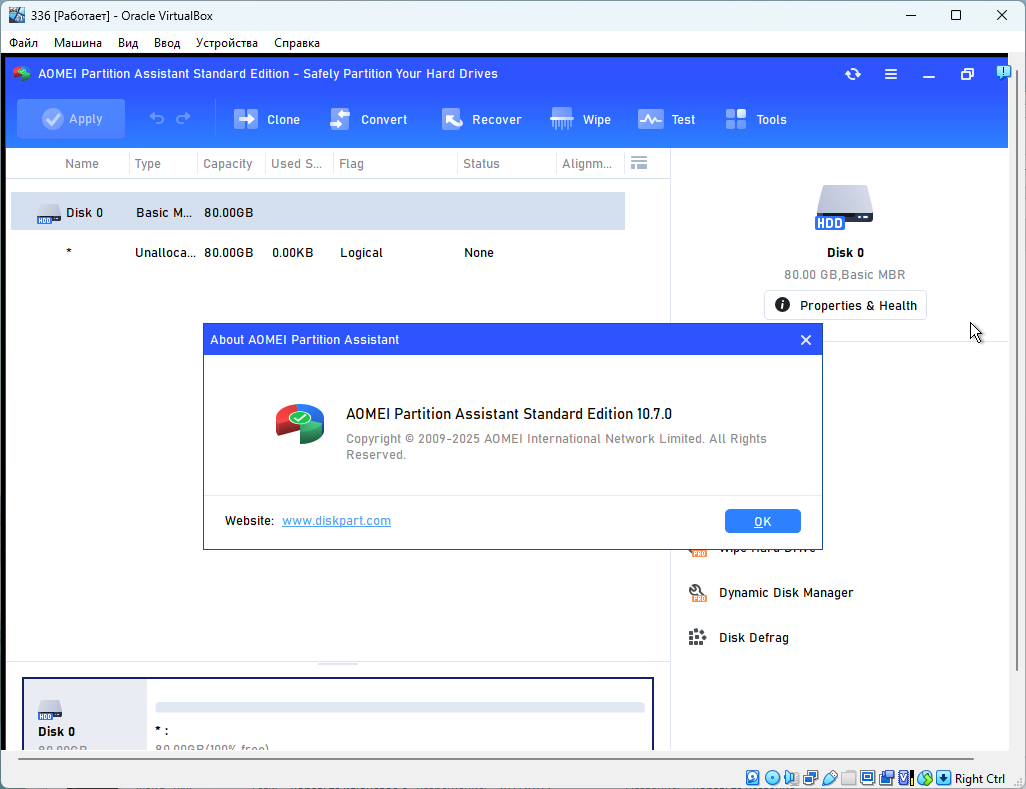This screenshot has width=1026, height=789.
Task: Click the Logical flag cell
Action: click(361, 253)
